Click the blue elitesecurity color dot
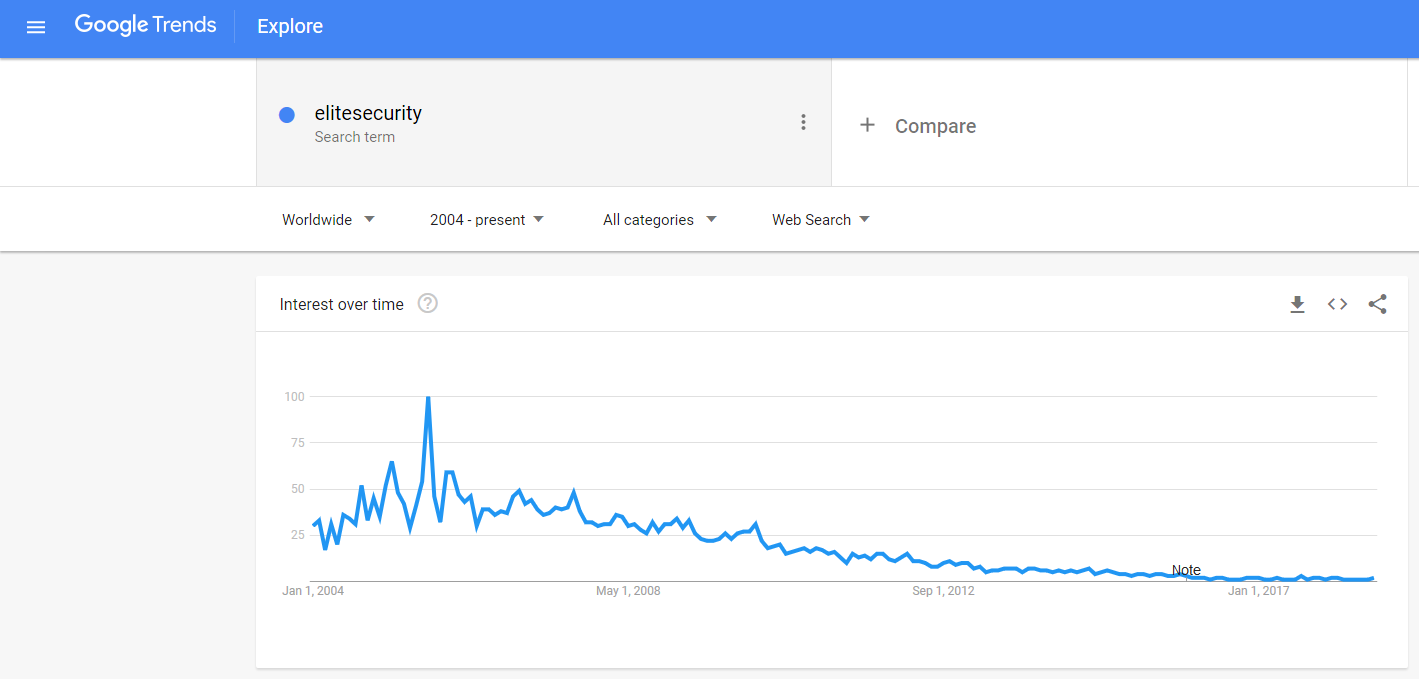Viewport: 1419px width, 679px height. point(287,115)
